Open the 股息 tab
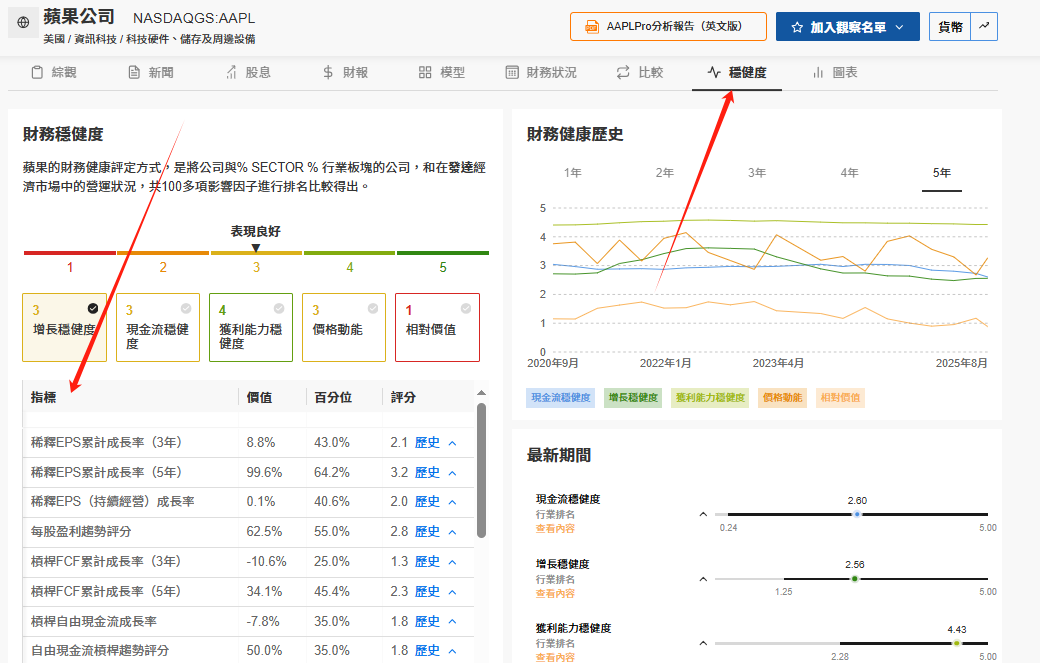This screenshot has height=663, width=1040. (x=248, y=72)
